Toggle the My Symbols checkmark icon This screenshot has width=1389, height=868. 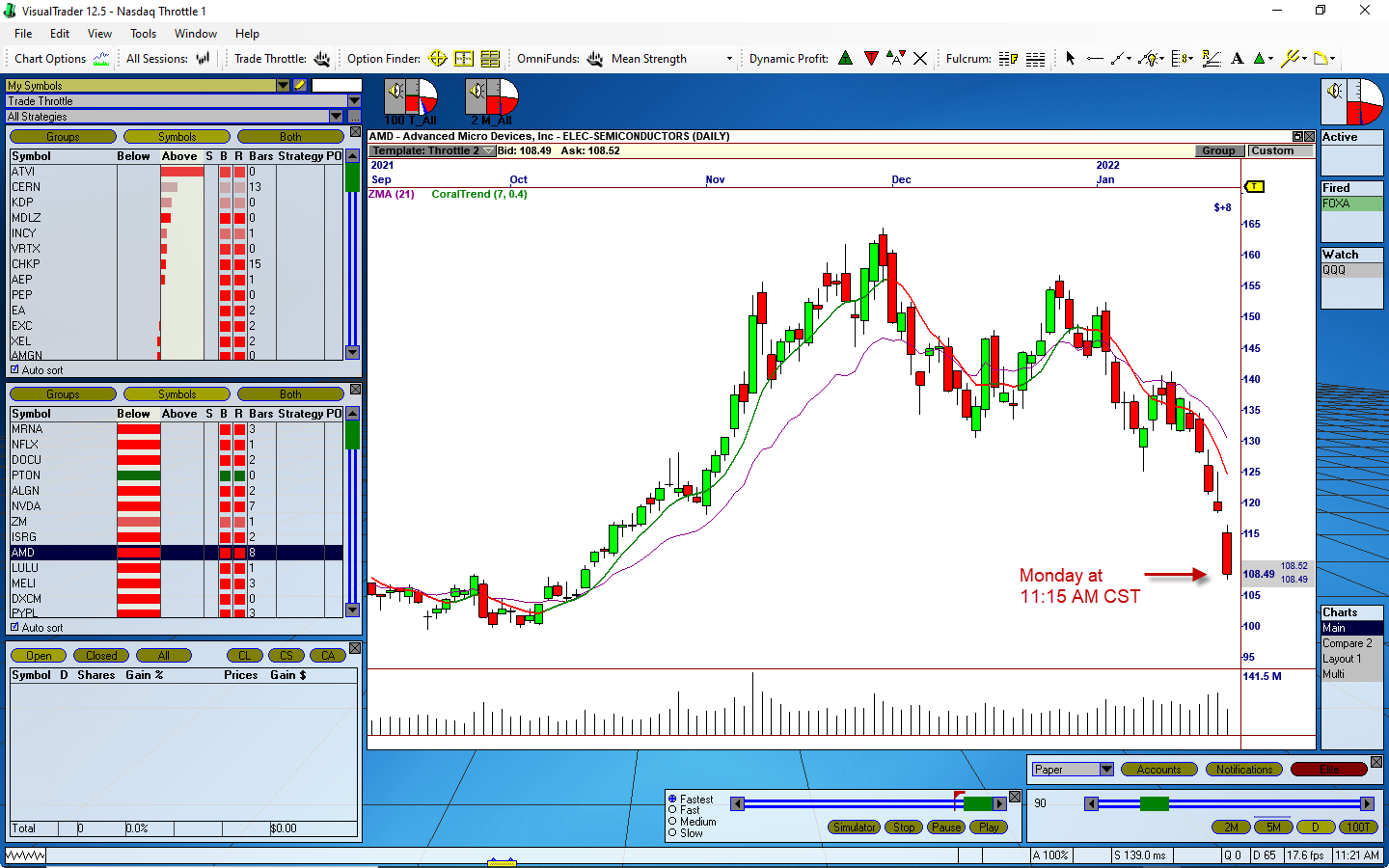click(300, 85)
